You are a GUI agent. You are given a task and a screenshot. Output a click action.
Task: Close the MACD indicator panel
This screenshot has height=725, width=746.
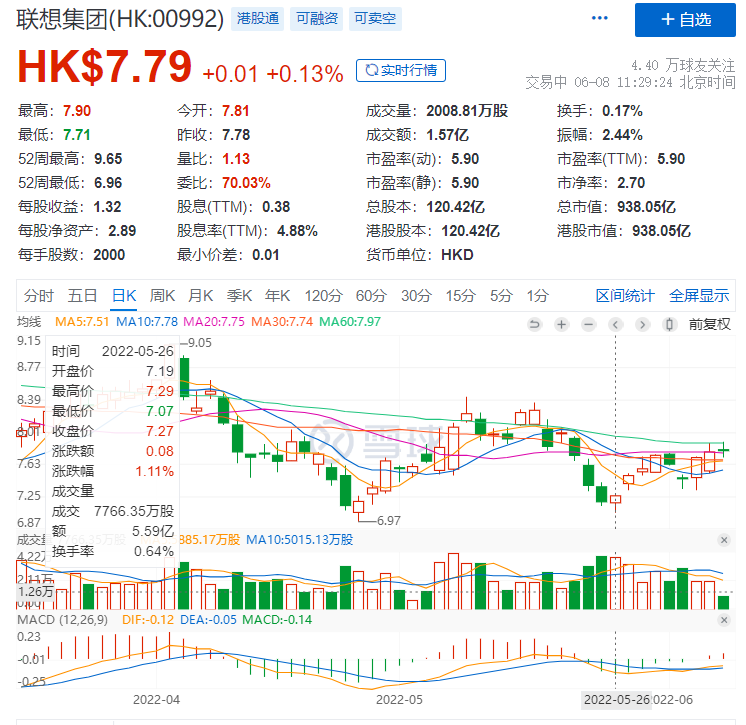point(724,621)
